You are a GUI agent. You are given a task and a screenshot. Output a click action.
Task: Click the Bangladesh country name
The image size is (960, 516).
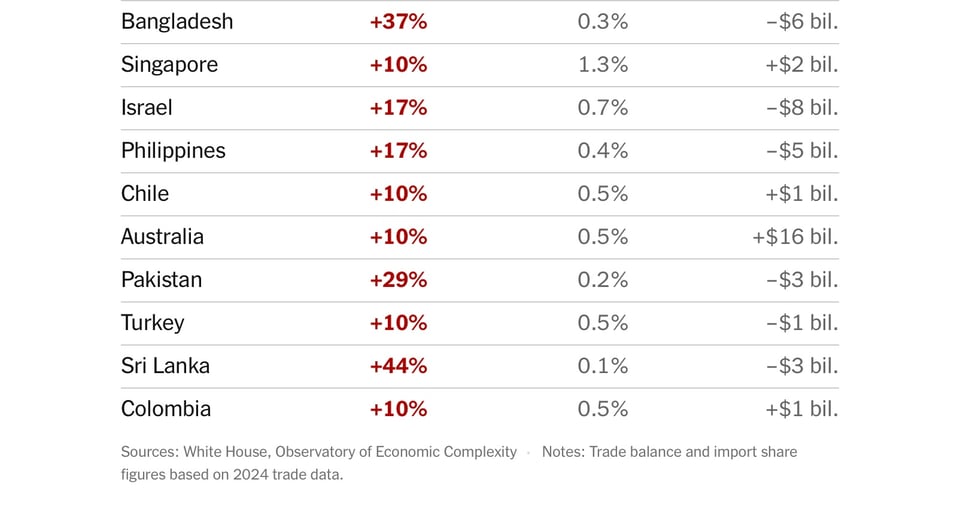tap(177, 22)
